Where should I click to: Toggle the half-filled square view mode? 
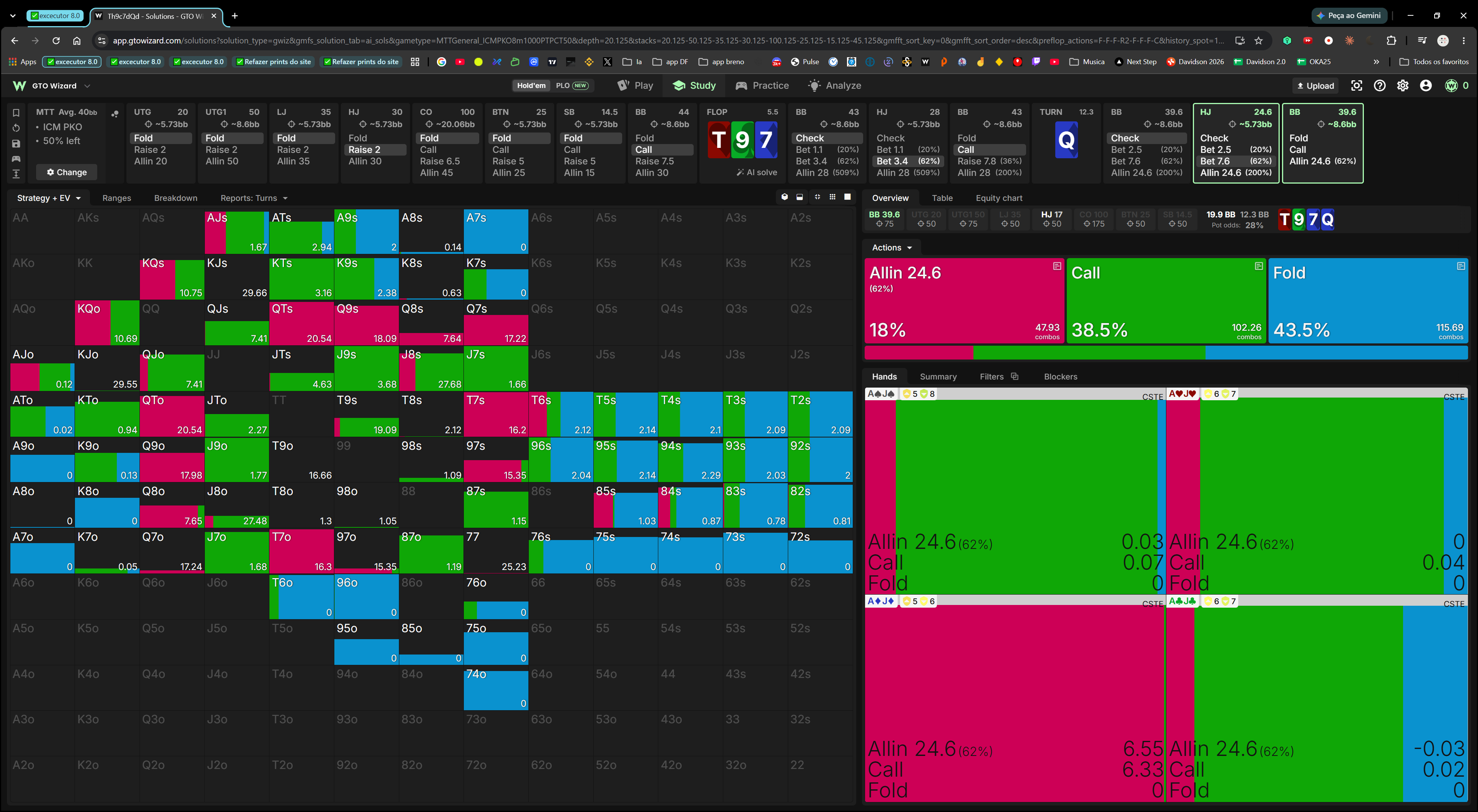click(799, 197)
